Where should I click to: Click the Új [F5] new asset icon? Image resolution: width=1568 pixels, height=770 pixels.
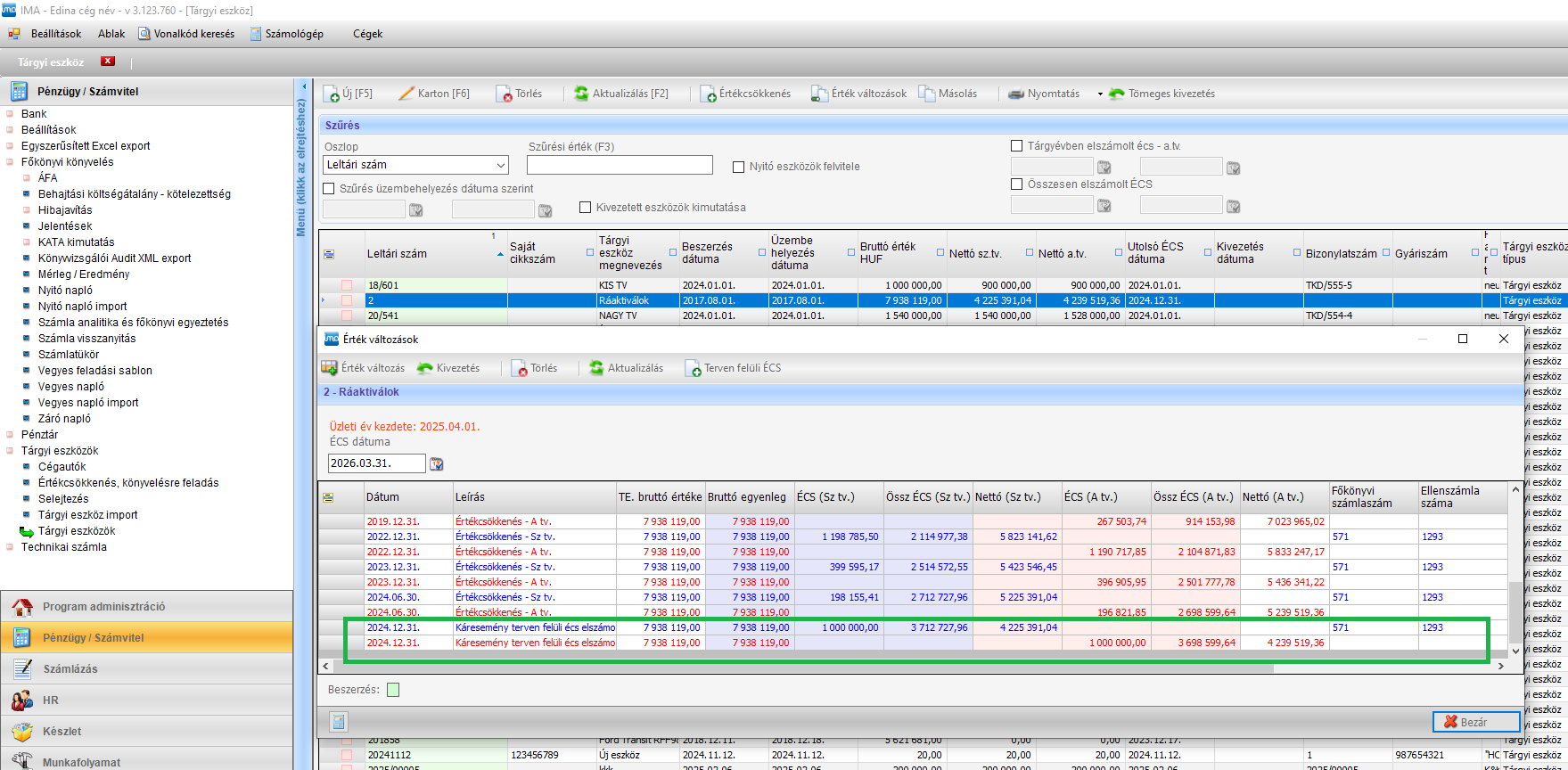(332, 94)
